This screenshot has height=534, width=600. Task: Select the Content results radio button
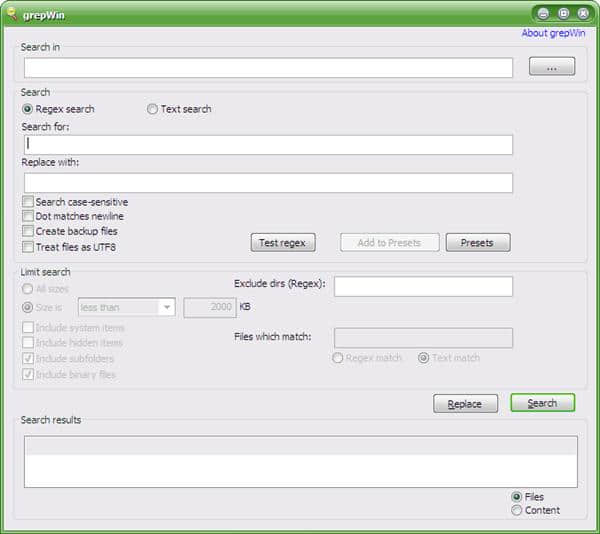516,510
